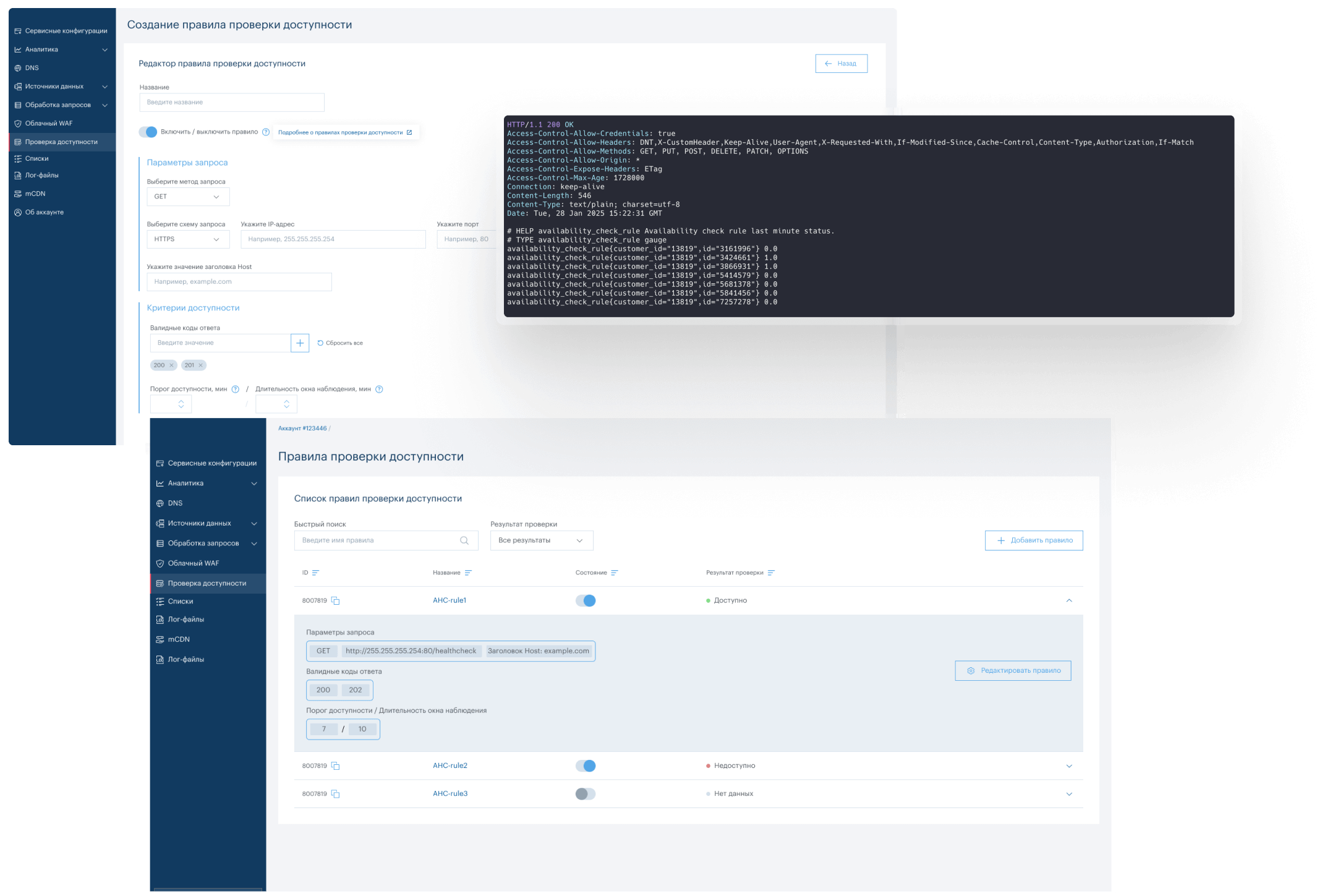Expand Аналитика in the editor window sidebar
Image resolution: width=1317 pixels, height=896 pixels.
[x=104, y=49]
